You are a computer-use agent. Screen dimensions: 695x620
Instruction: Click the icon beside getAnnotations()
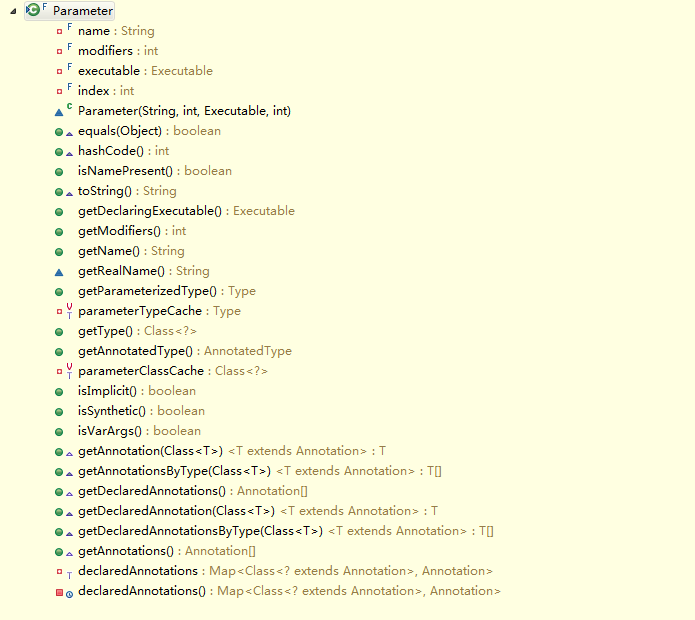(59, 552)
